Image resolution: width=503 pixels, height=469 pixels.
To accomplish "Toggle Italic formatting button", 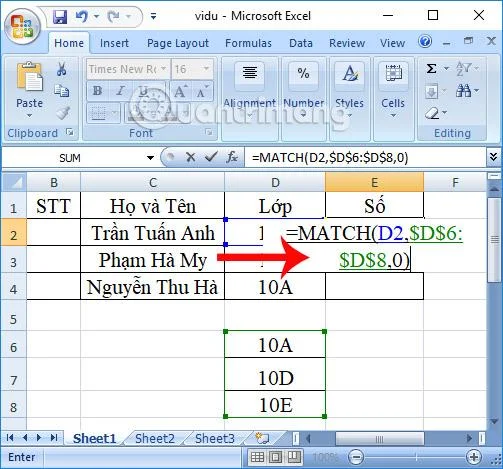I will coord(120,91).
